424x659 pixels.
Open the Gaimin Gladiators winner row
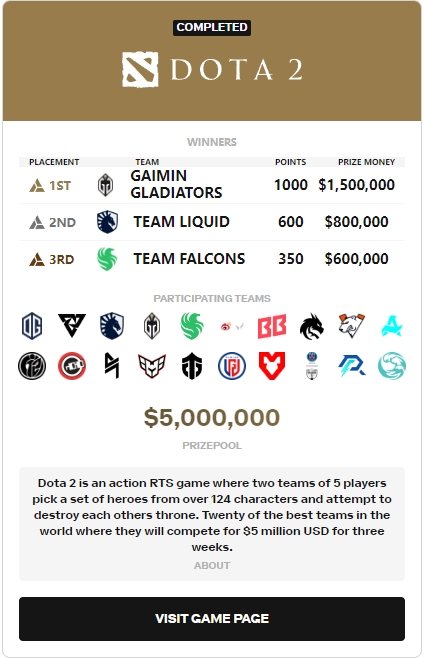coord(212,185)
